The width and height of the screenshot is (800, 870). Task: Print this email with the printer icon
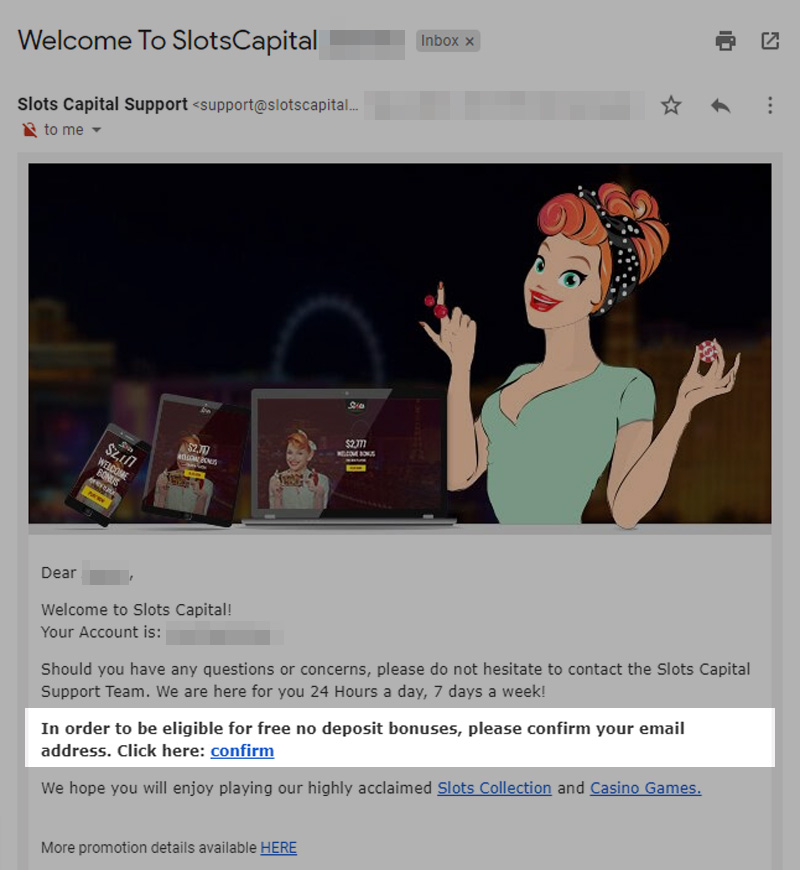(x=725, y=41)
